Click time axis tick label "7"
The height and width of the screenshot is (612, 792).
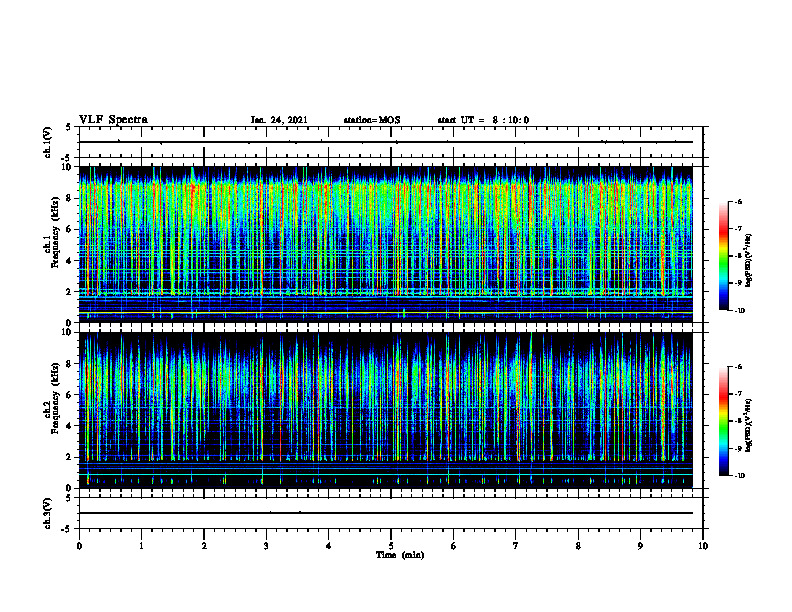516,546
